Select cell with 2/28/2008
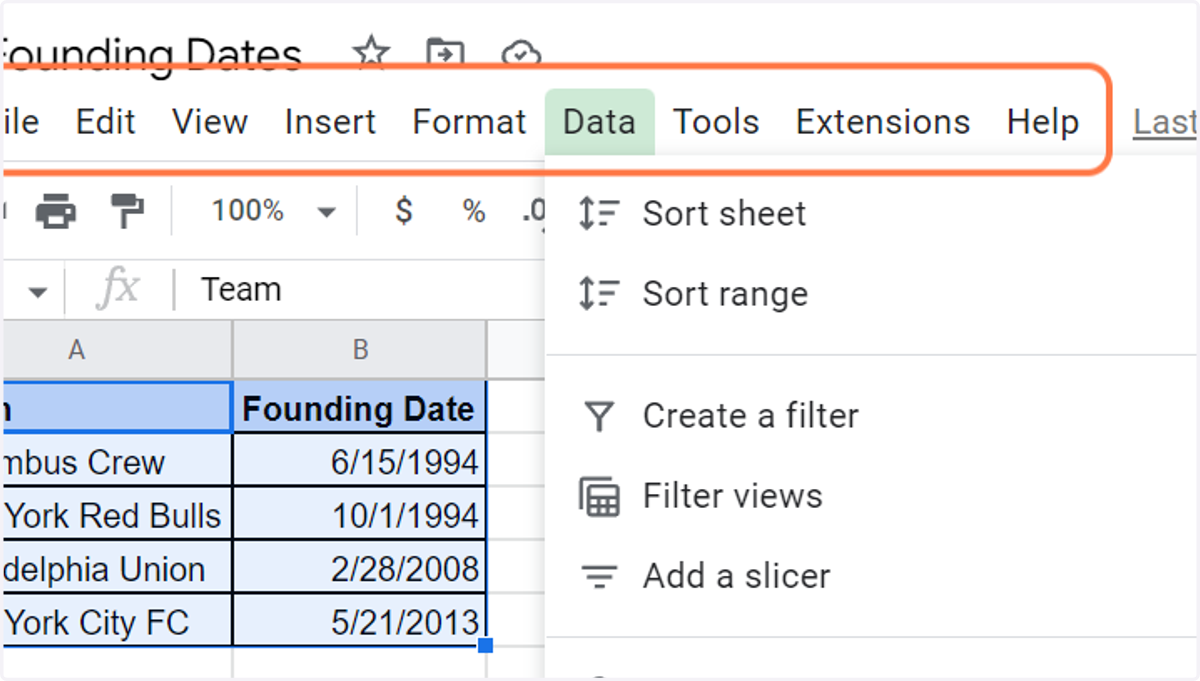The width and height of the screenshot is (1200, 681). [x=360, y=569]
